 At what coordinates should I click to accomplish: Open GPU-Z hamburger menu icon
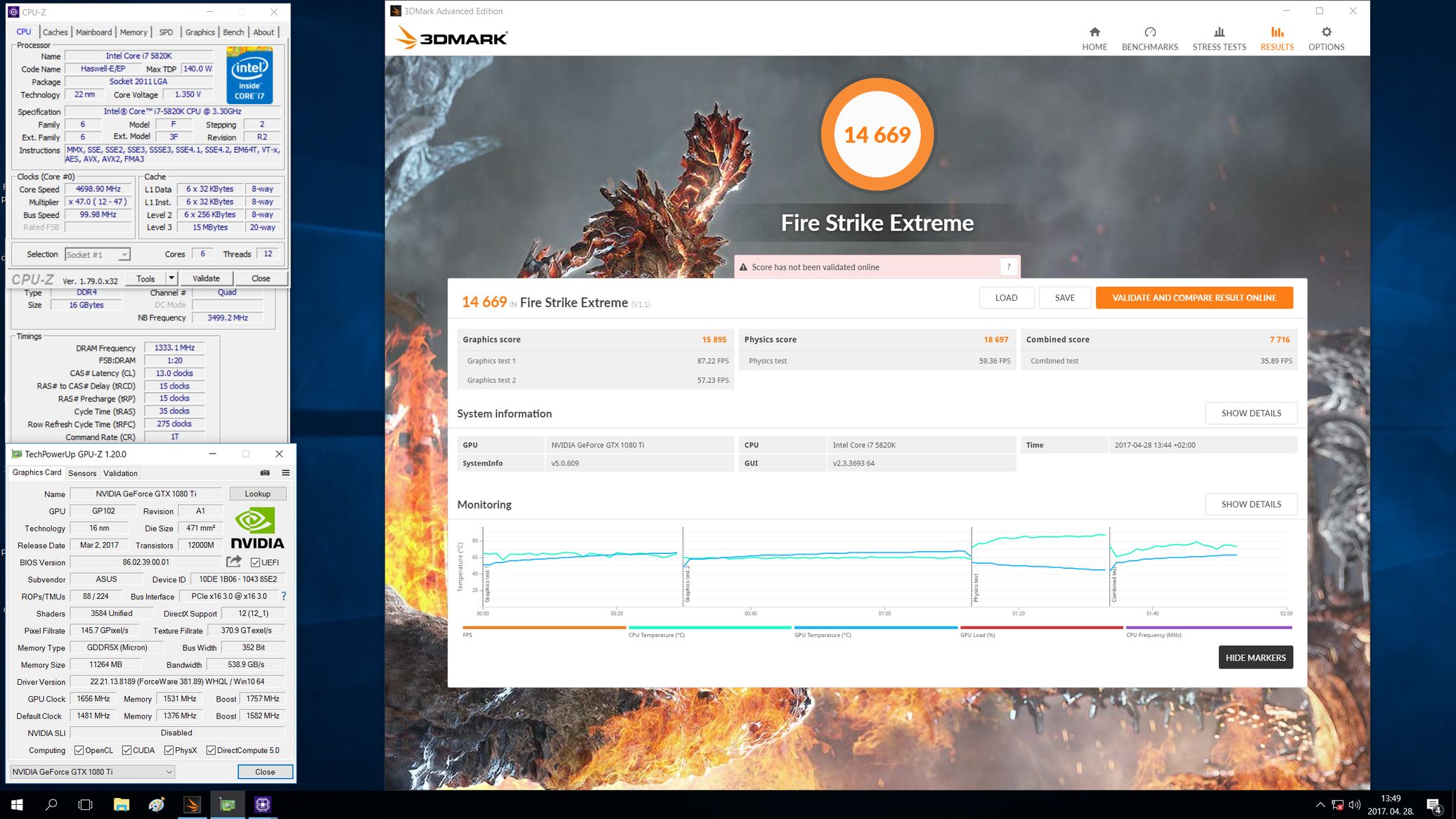click(x=285, y=472)
